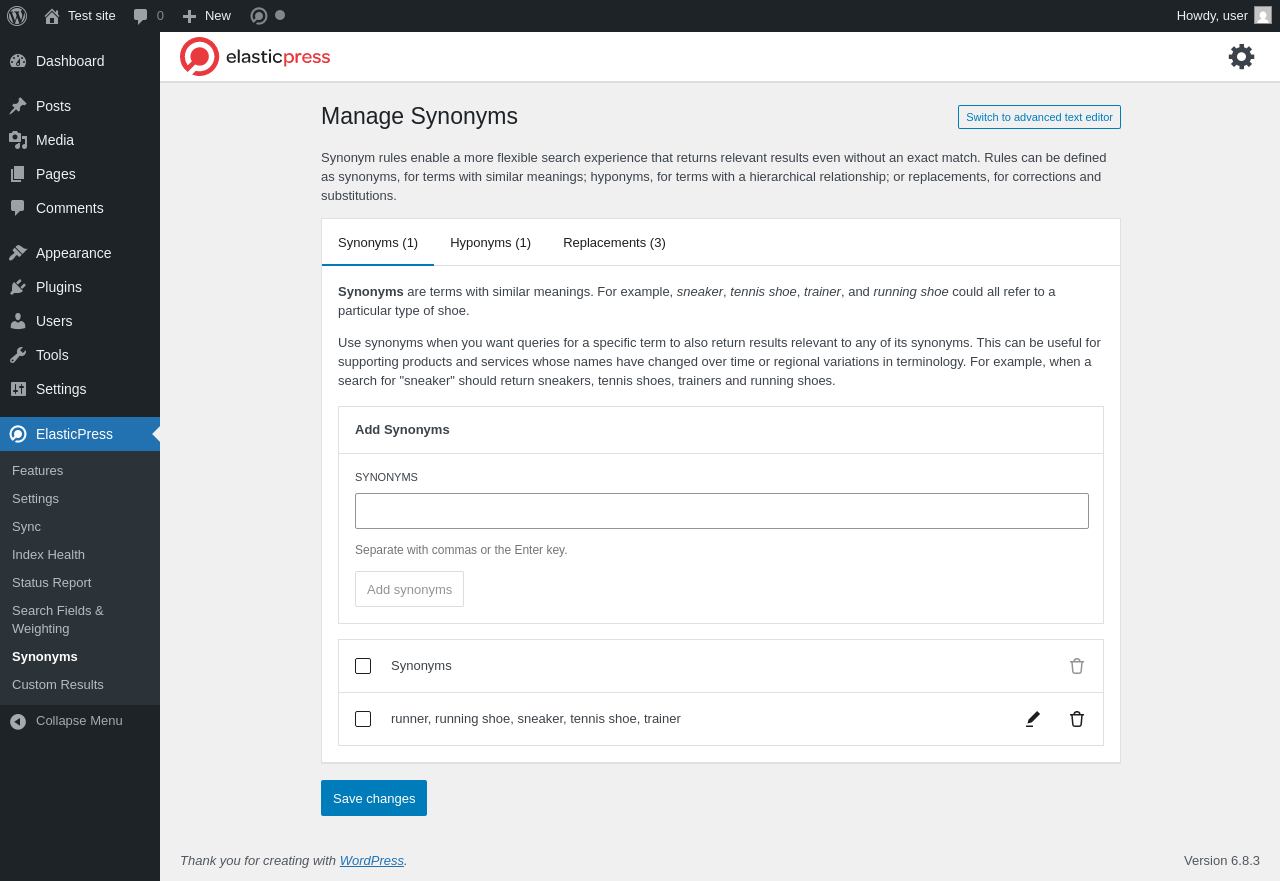
Task: Click the edit pencil for the runner synonyms
Action: point(1033,719)
